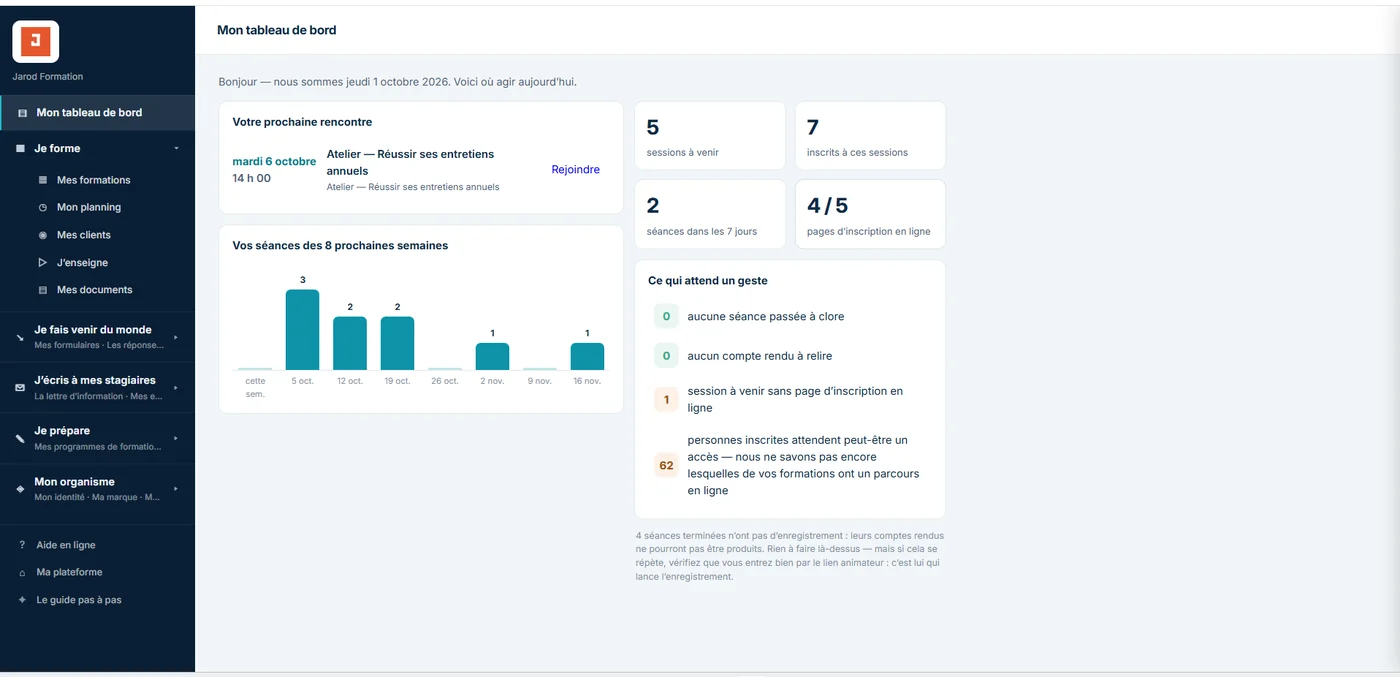Screen dimensions: 1400x677
Task: Click the orange Jarod Formation logo
Action: click(35, 41)
